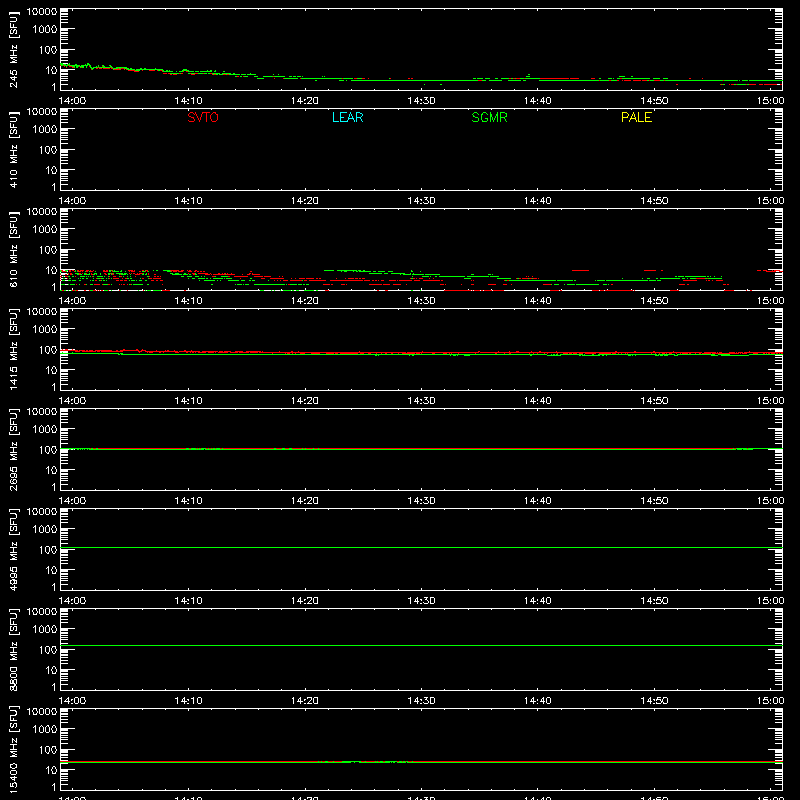
Task: Click the red SVTO station legend label
Action: tap(203, 117)
